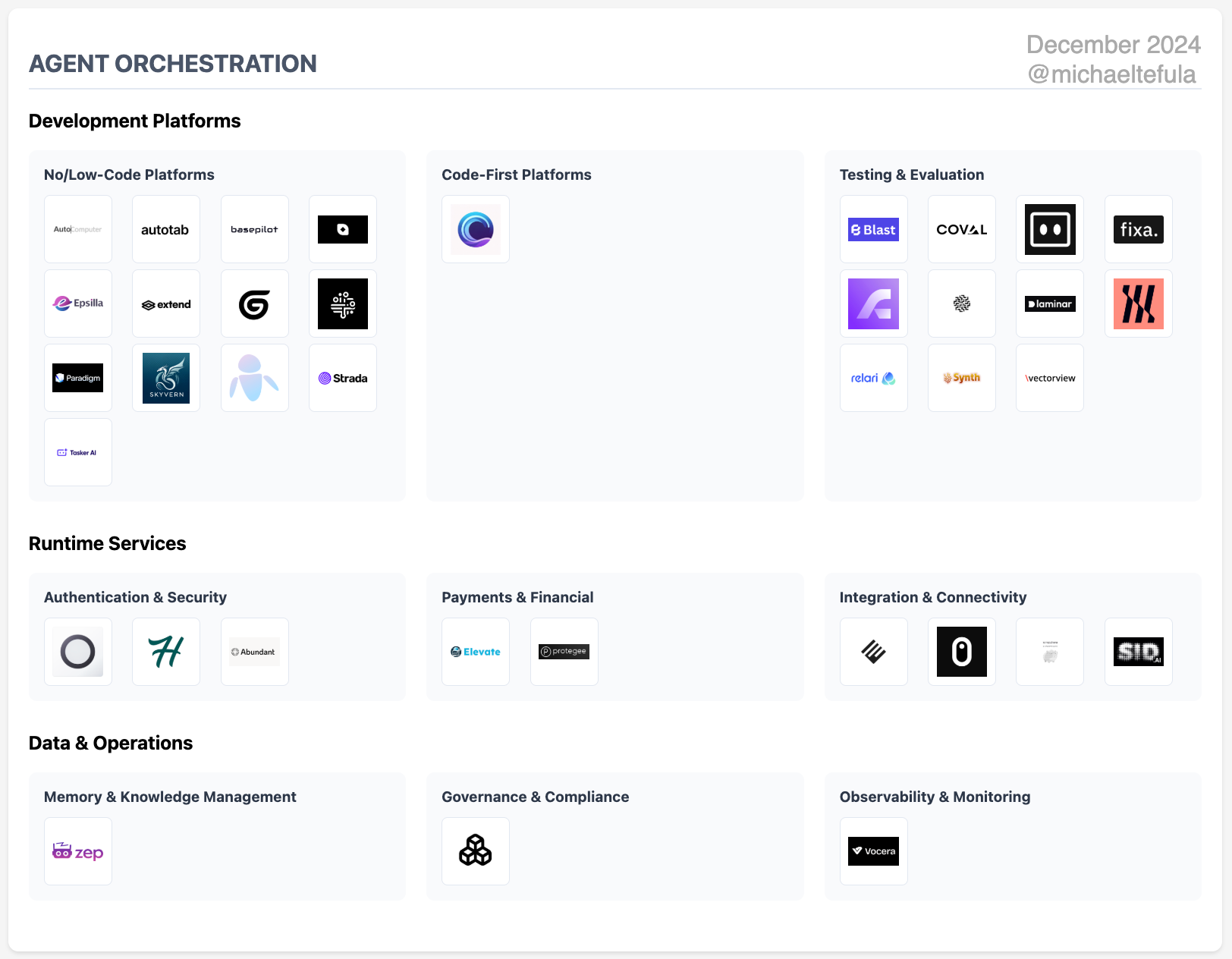Screen dimensions: 1232x959
Task: Click the Skyvern dragon logo
Action: 165,378
